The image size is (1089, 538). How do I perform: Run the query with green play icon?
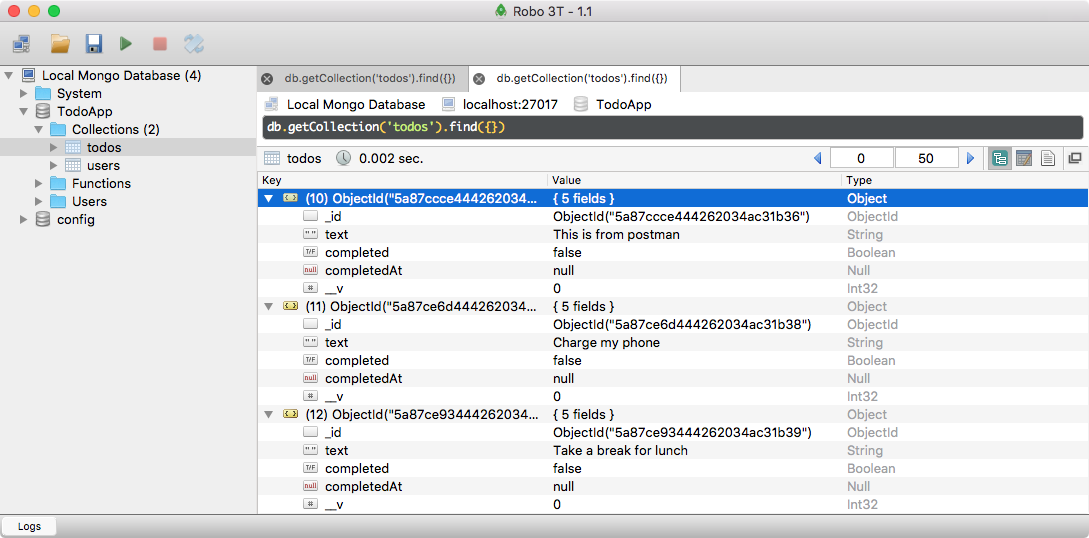126,44
